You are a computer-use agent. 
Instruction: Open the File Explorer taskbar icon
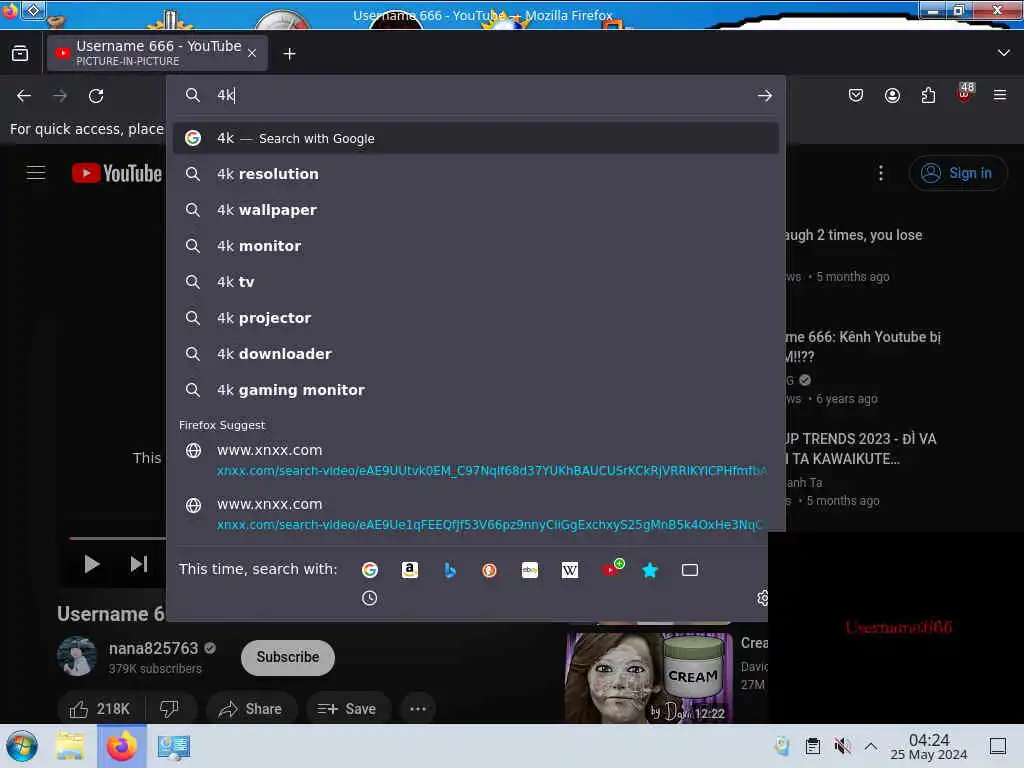click(69, 746)
